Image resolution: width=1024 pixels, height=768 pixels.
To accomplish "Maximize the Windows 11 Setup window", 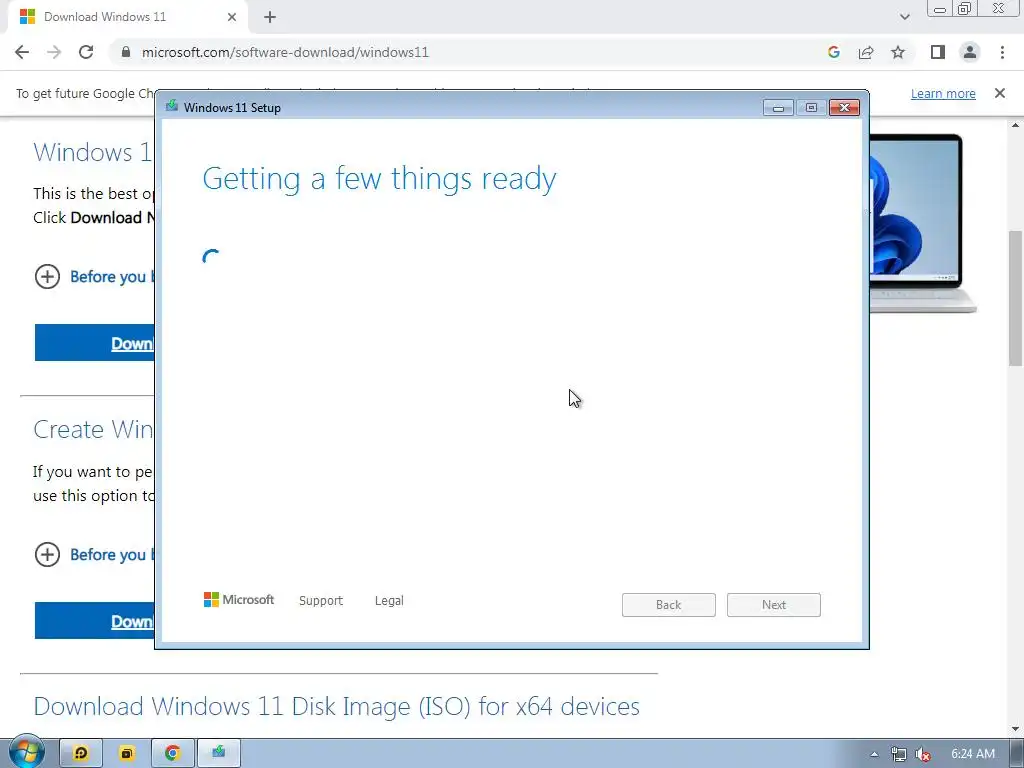I will click(x=811, y=108).
